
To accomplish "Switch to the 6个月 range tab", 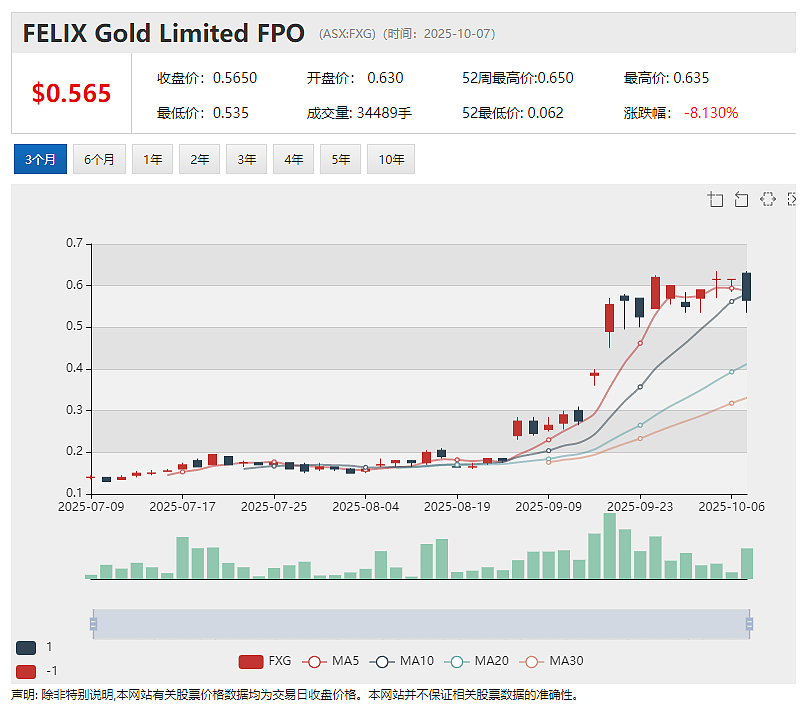I will 99,160.
